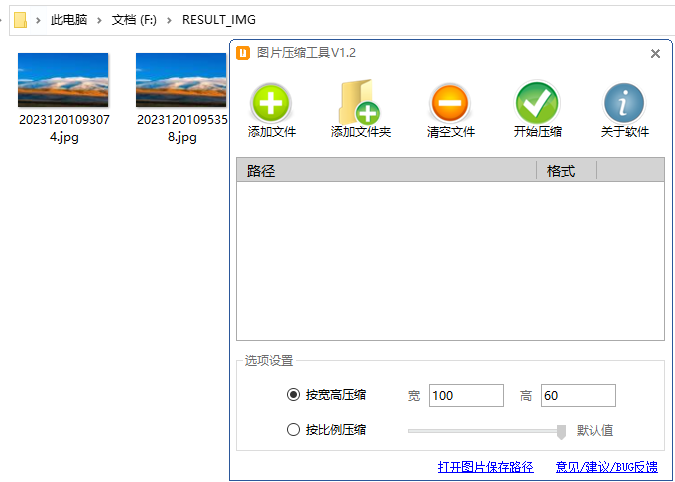Image resolution: width=675 pixels, height=482 pixels.
Task: Click the 默认值 label beside slider
Action: pos(595,430)
